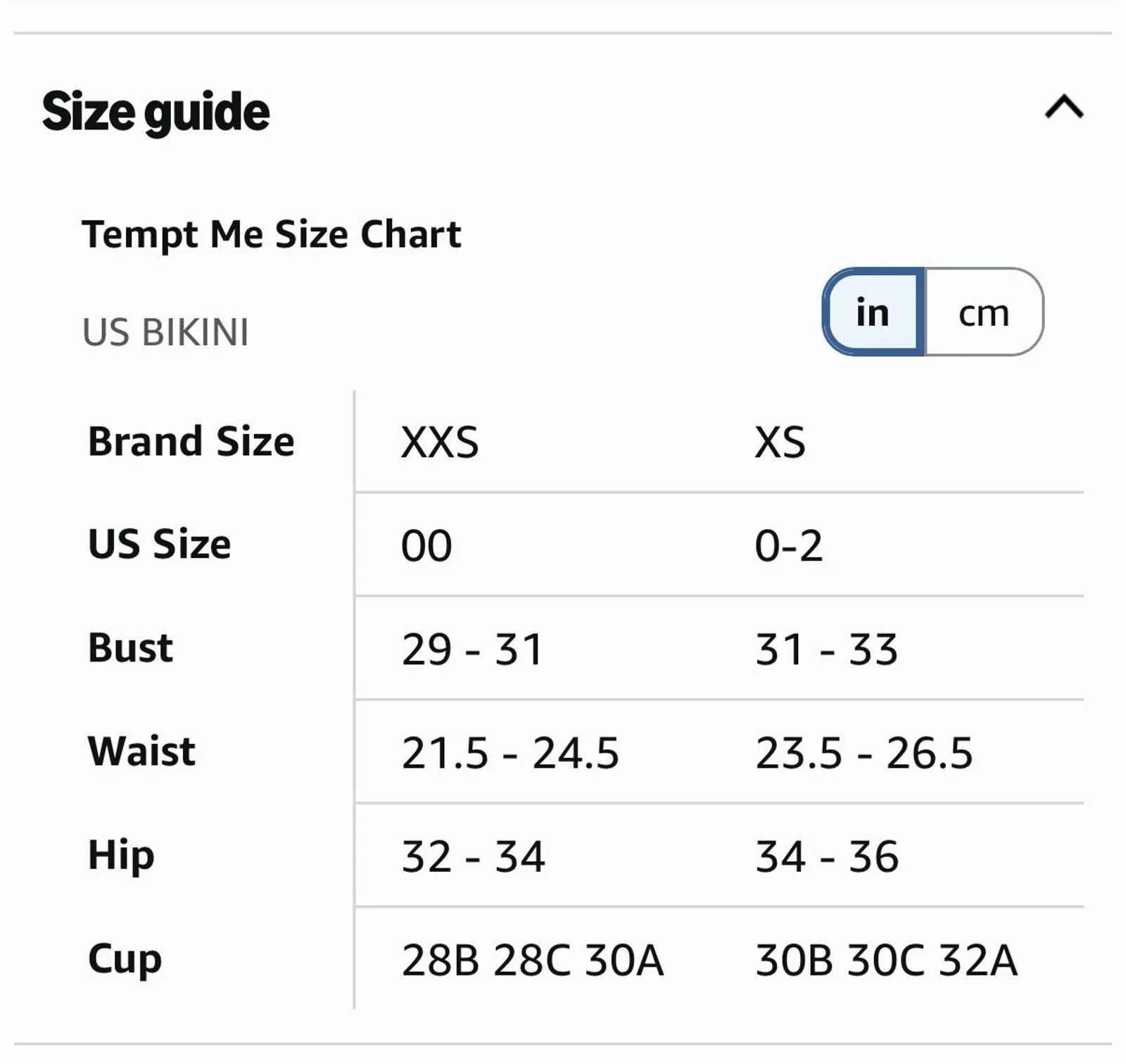Select the 32 - 34 hip measurement
This screenshot has height=1064, width=1126.
(x=473, y=856)
